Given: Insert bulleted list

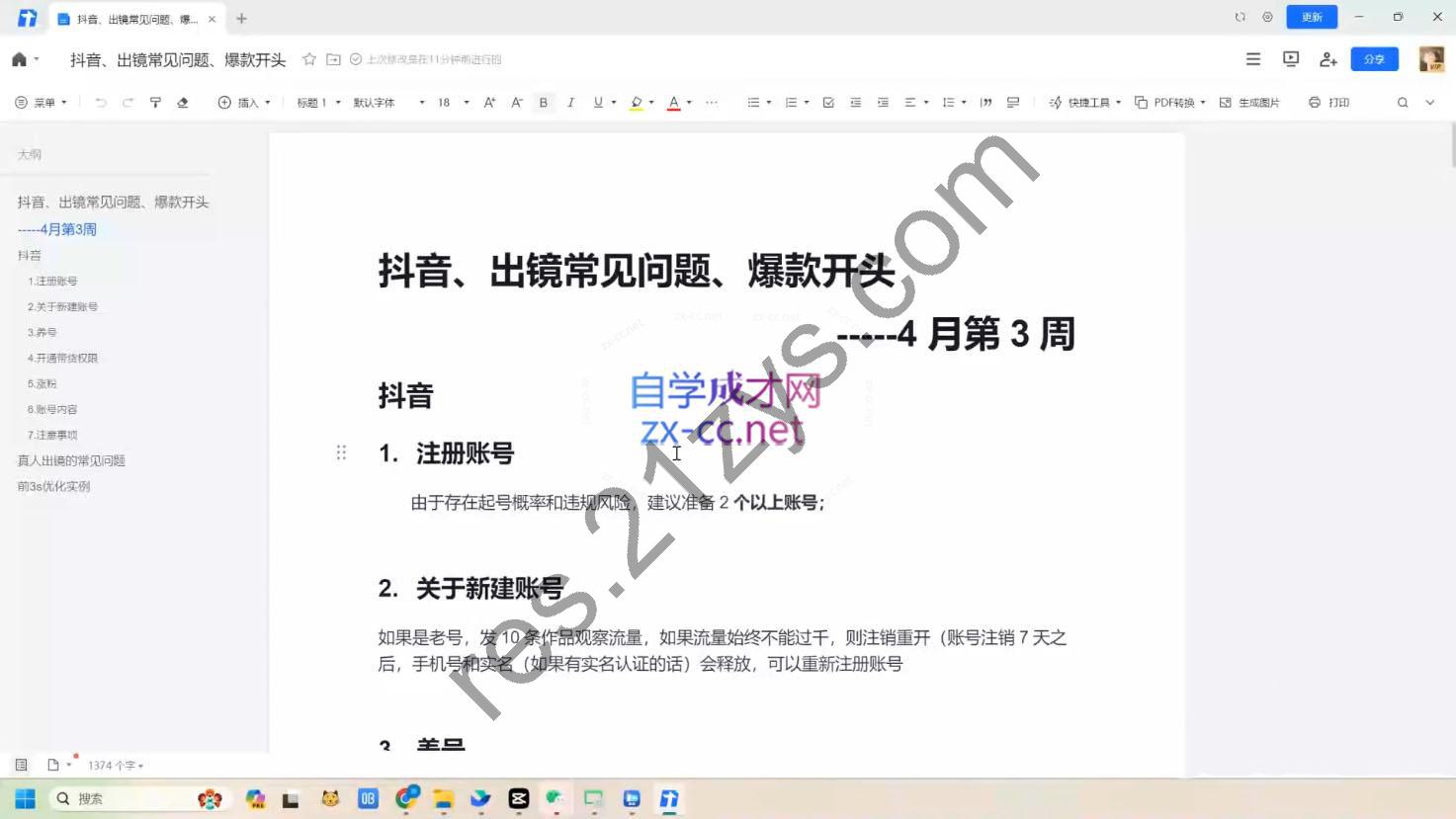Looking at the screenshot, I should (x=753, y=103).
